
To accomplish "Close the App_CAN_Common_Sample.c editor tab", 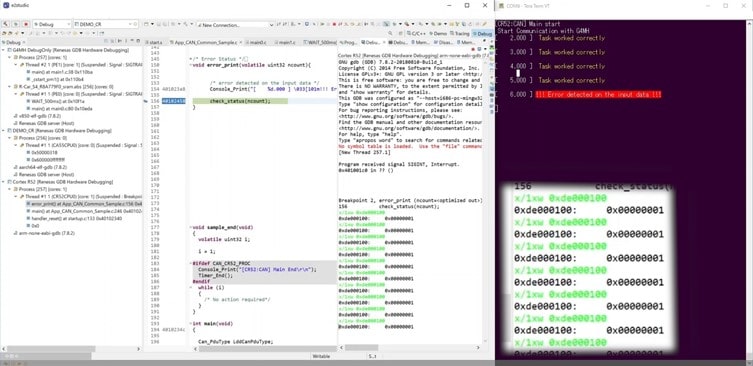I will [x=240, y=42].
